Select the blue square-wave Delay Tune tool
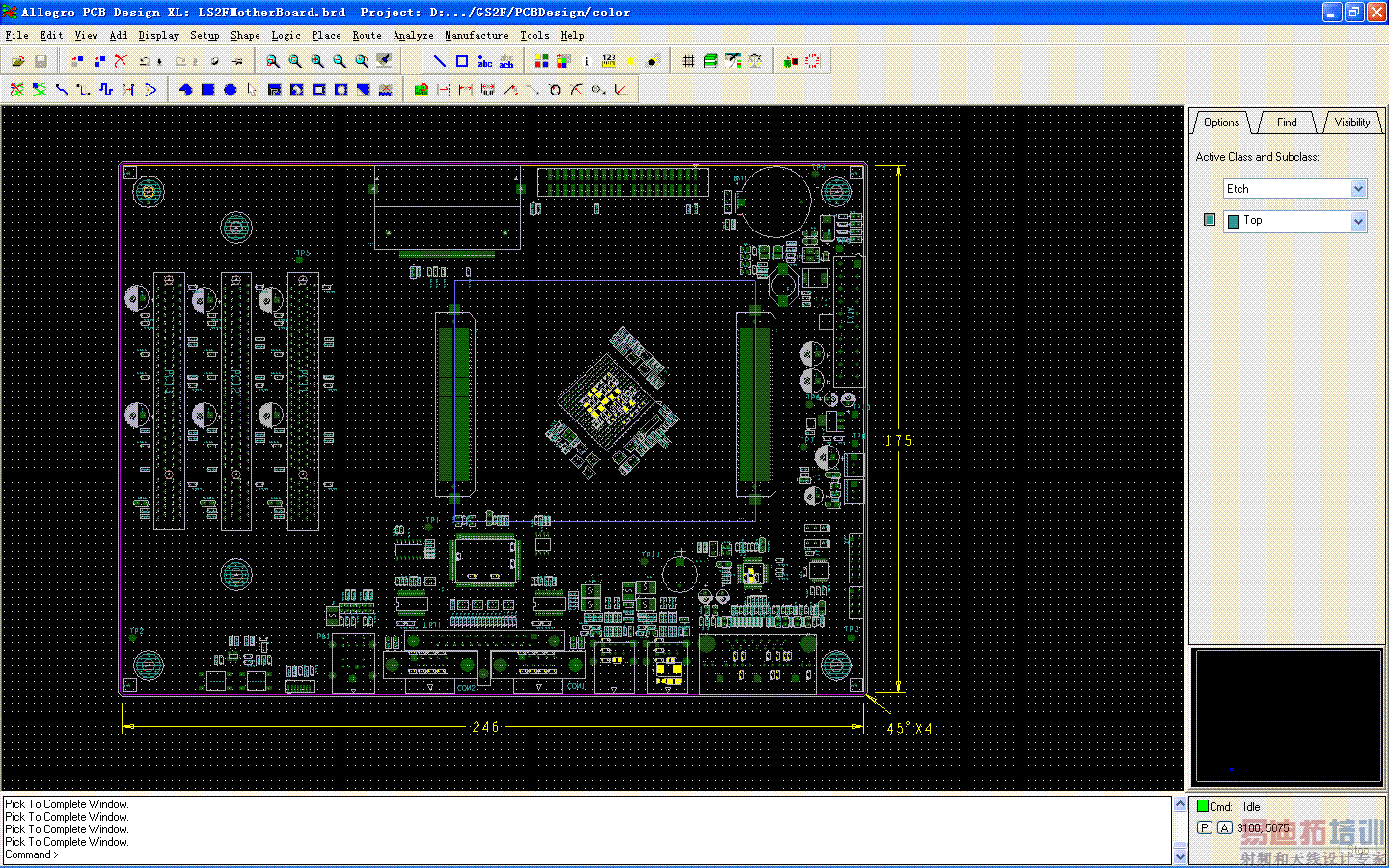Image resolution: width=1389 pixels, height=868 pixels. (x=106, y=90)
